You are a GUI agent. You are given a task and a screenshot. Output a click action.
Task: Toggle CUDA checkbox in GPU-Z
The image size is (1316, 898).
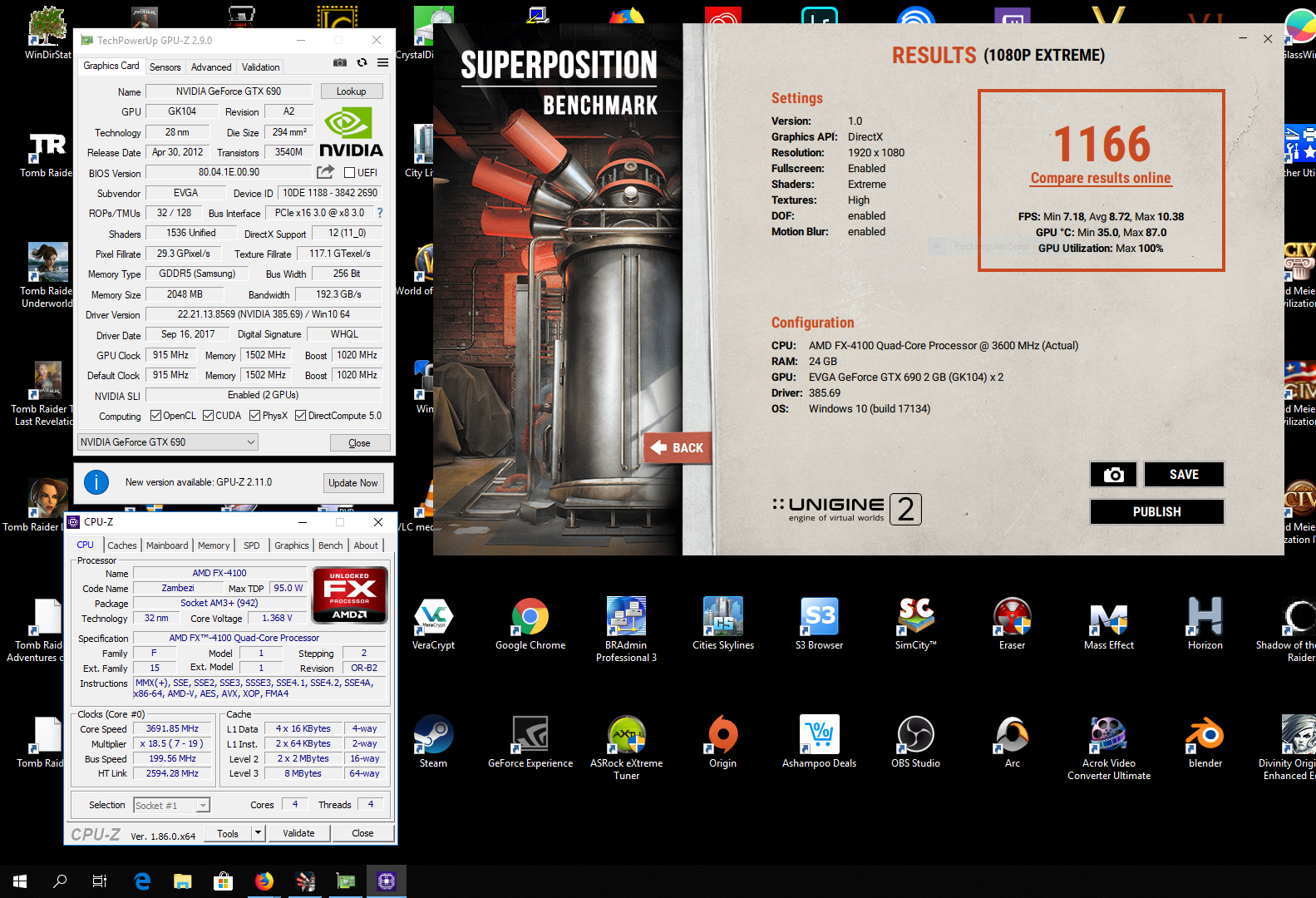tap(208, 416)
